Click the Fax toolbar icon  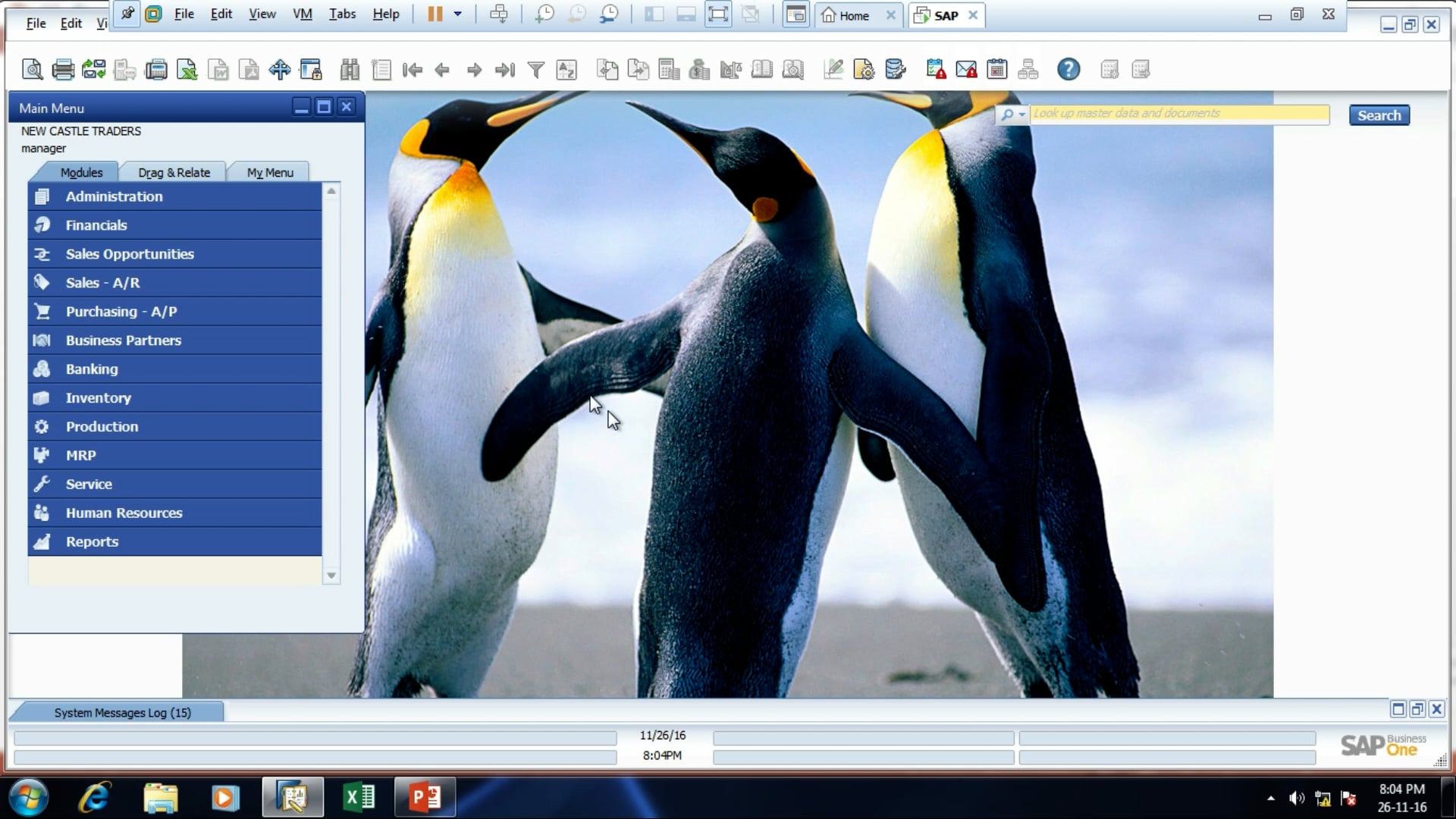[156, 70]
